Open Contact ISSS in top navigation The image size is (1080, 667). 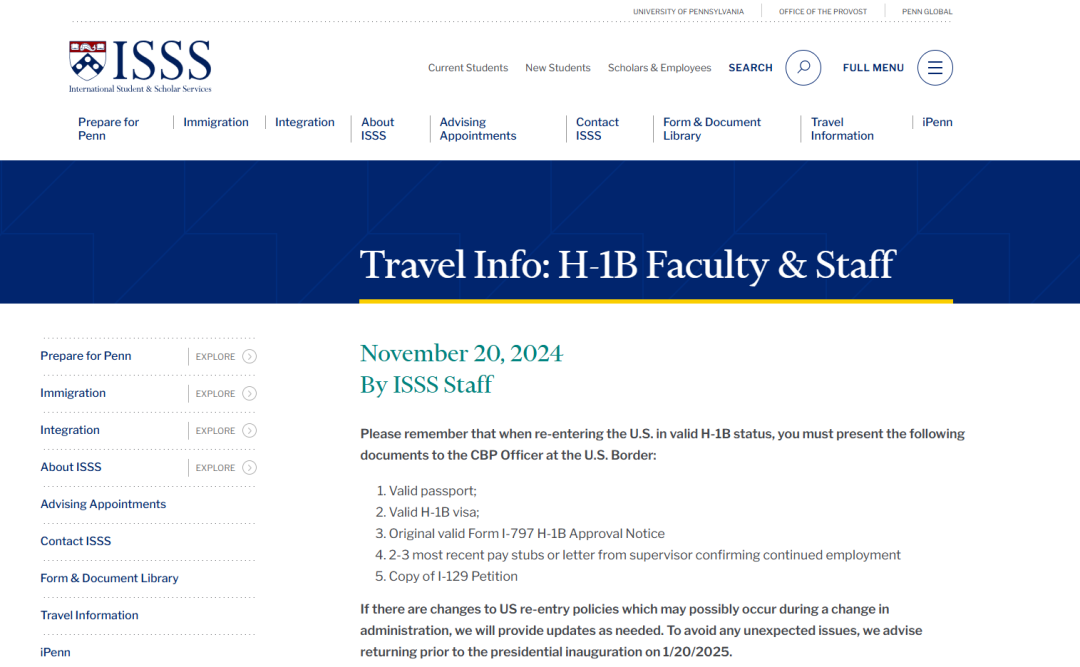pyautogui.click(x=597, y=129)
